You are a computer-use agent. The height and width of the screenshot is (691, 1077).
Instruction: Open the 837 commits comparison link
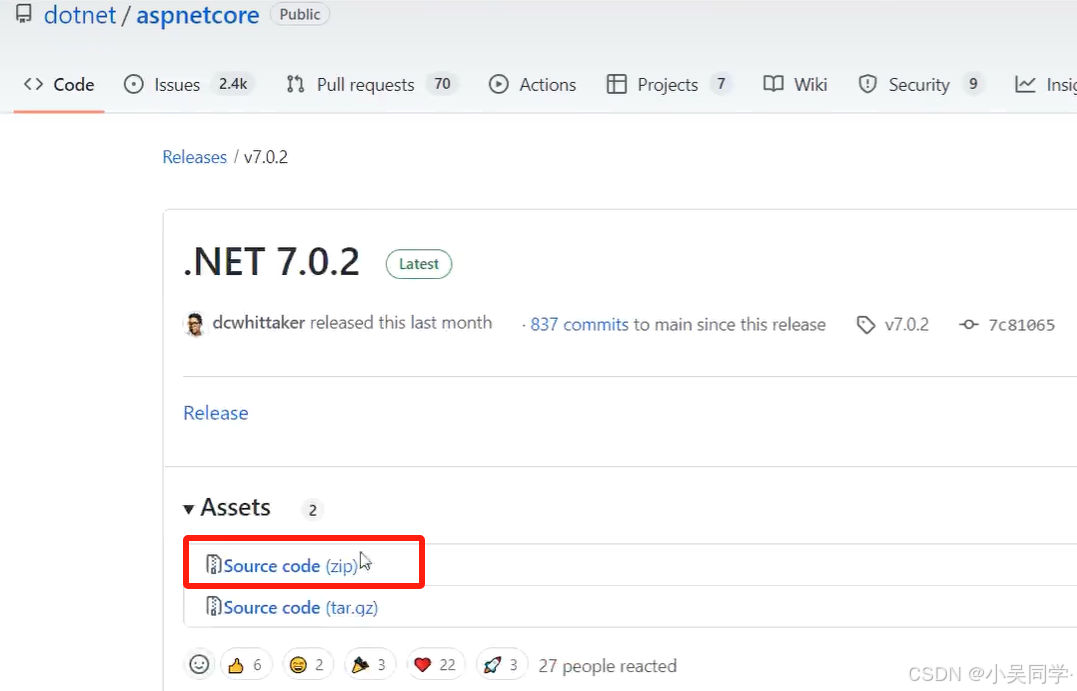579,324
